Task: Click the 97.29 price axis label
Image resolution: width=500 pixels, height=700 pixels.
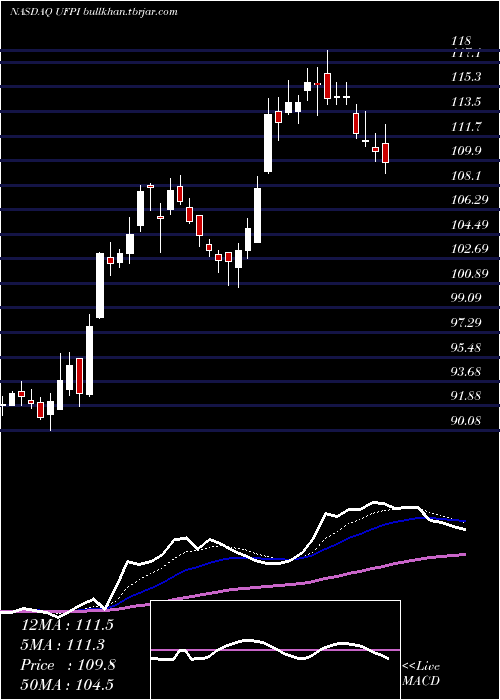Action: 466,323
